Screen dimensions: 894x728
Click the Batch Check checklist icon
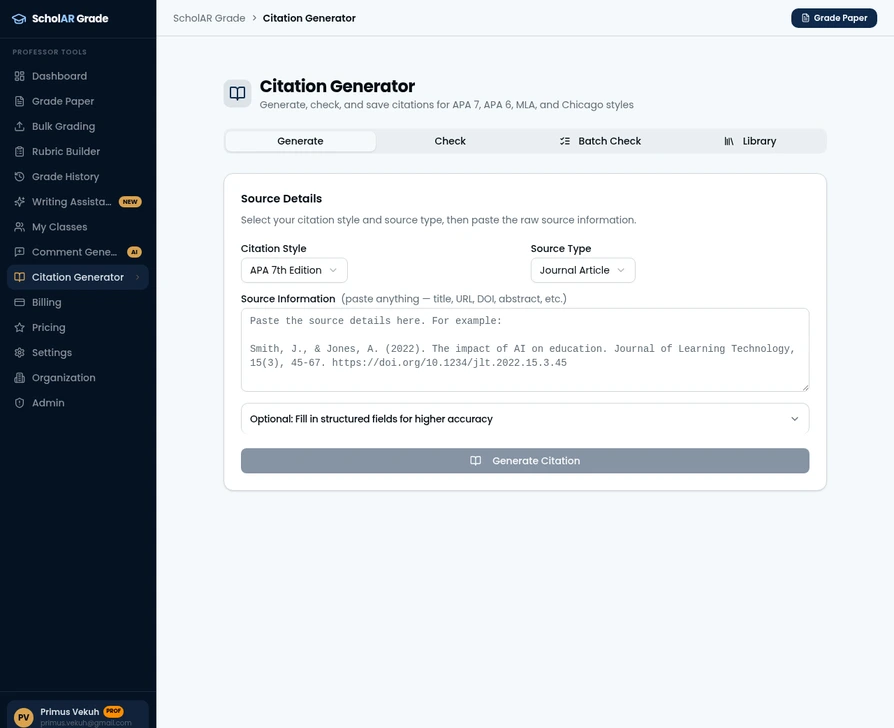564,141
